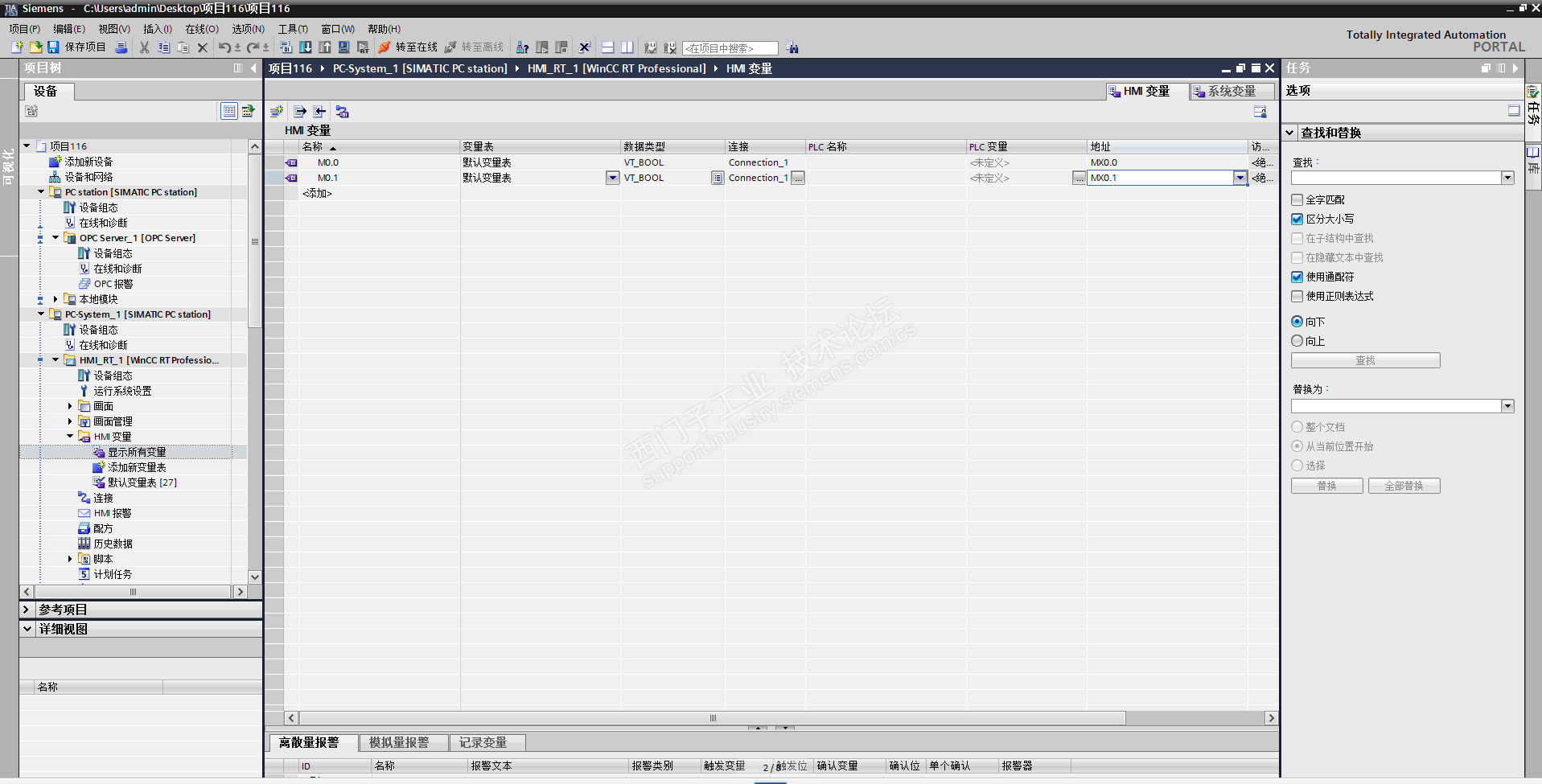Click the print icon in the toolbar

[121, 47]
